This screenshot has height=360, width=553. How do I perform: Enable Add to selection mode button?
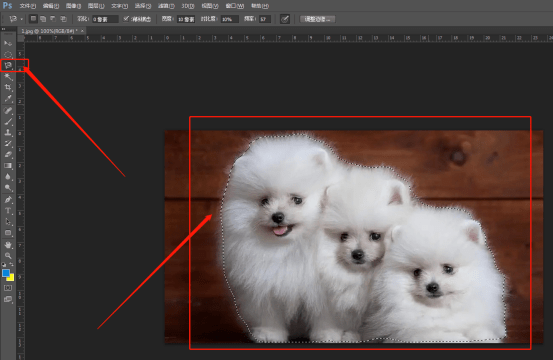pos(43,19)
